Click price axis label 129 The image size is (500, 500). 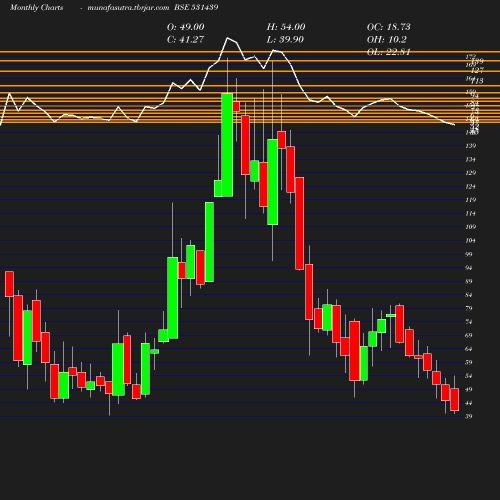470,173
